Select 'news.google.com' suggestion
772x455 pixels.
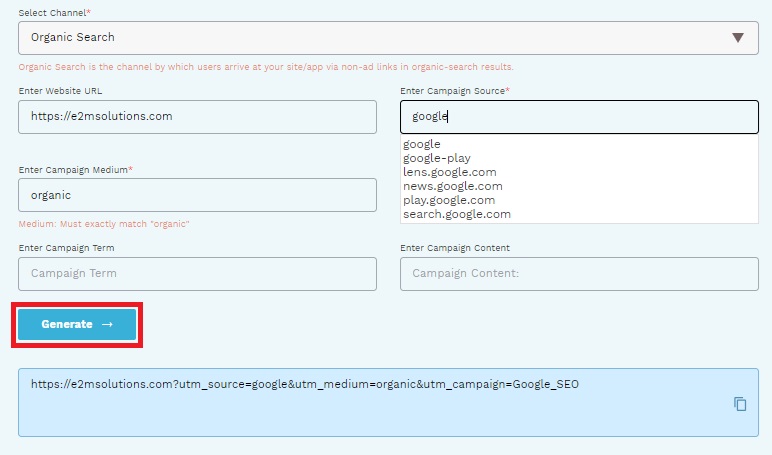[x=453, y=186]
